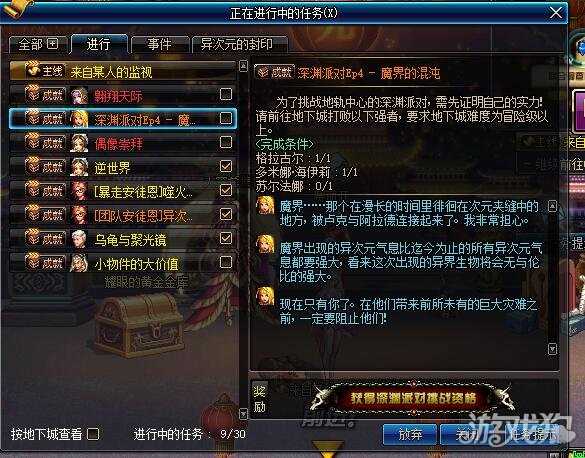Select the 深渊派对Ep4 quest entry
Viewport: 585px width, 458px height.
pos(123,119)
